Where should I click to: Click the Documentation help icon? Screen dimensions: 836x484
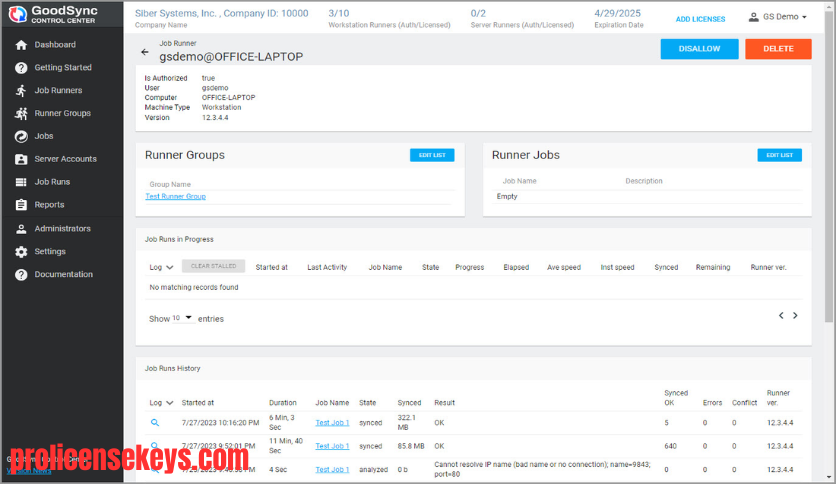(21, 275)
